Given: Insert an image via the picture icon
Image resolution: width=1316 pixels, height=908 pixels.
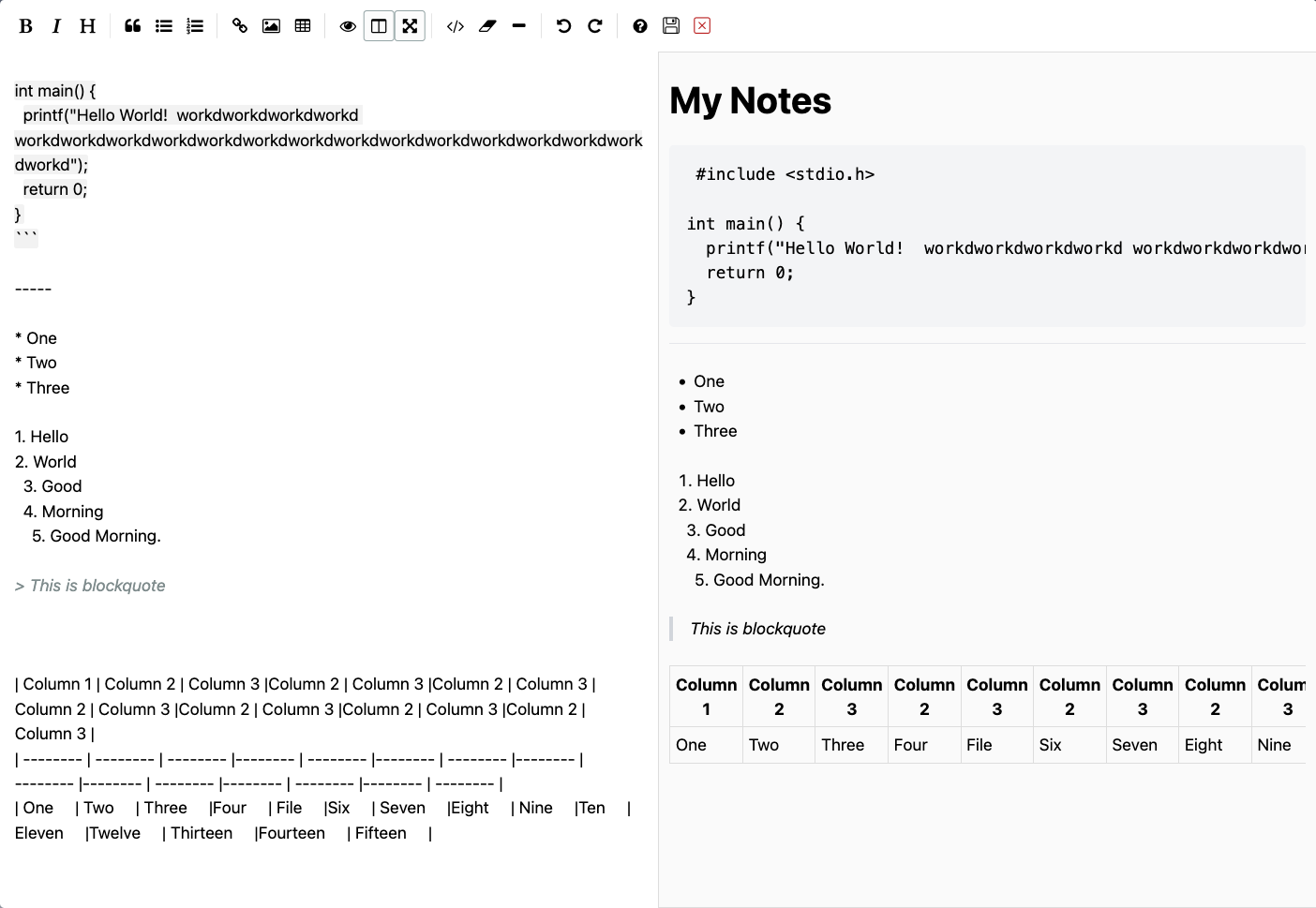Looking at the screenshot, I should [x=271, y=26].
